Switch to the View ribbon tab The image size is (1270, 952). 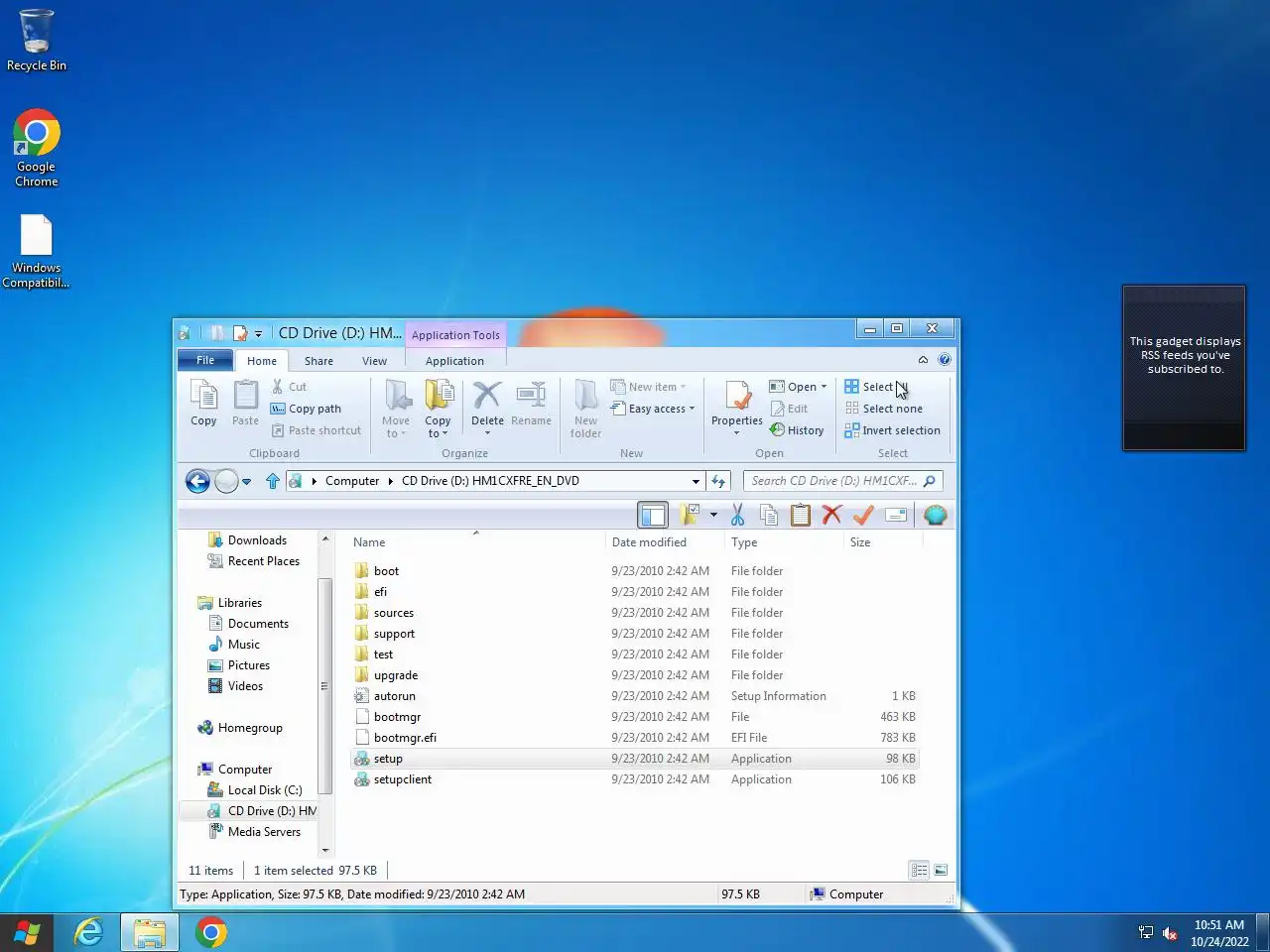tap(374, 361)
